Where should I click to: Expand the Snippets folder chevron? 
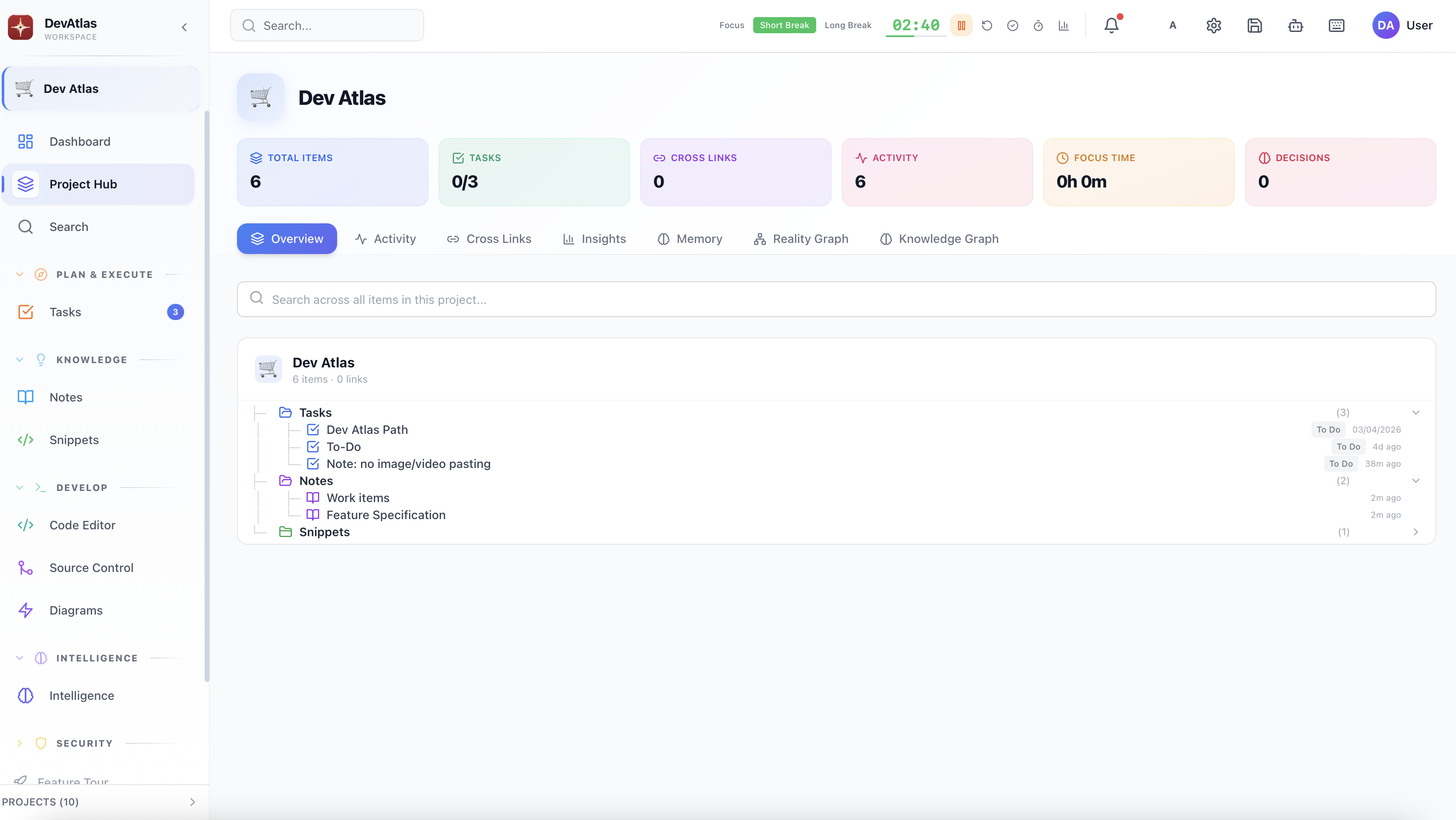pyautogui.click(x=1416, y=532)
